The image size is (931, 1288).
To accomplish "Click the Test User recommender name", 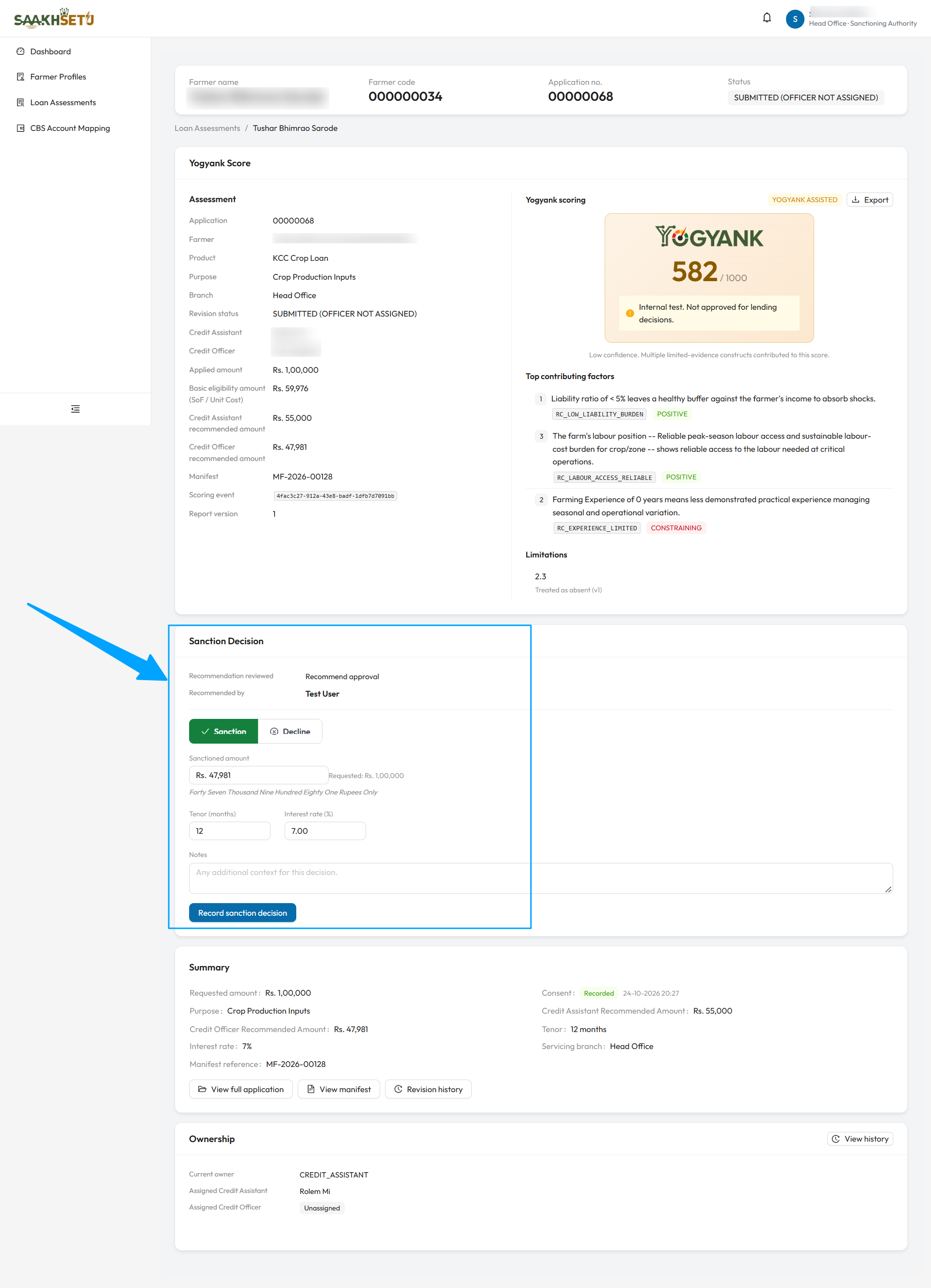I will tap(322, 694).
